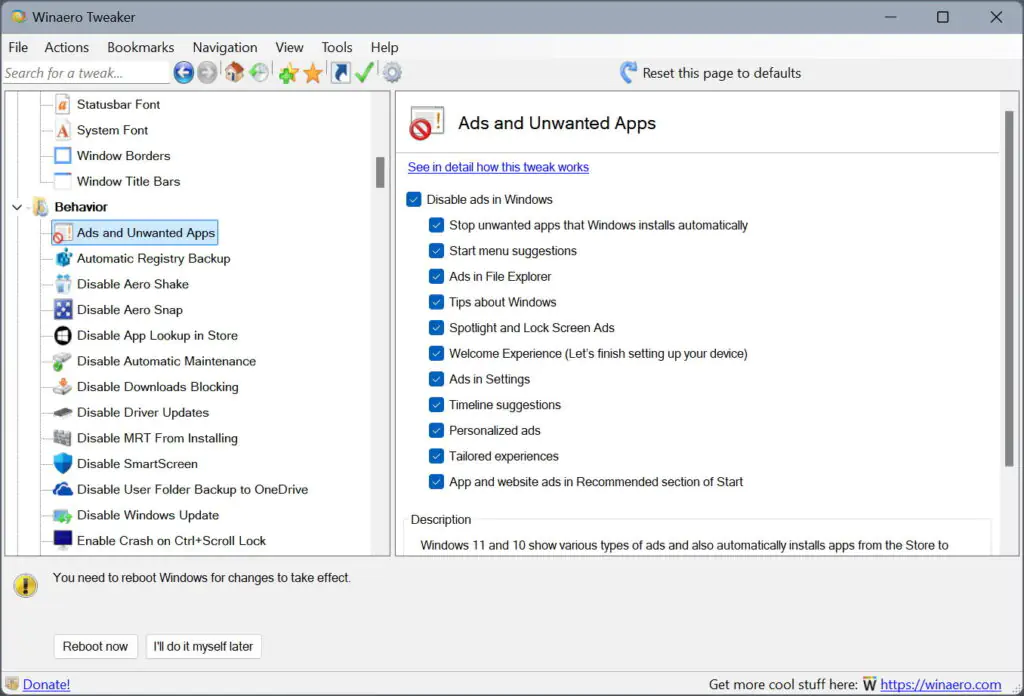Click the Home icon in the toolbar
This screenshot has height=696, width=1024.
click(x=234, y=72)
